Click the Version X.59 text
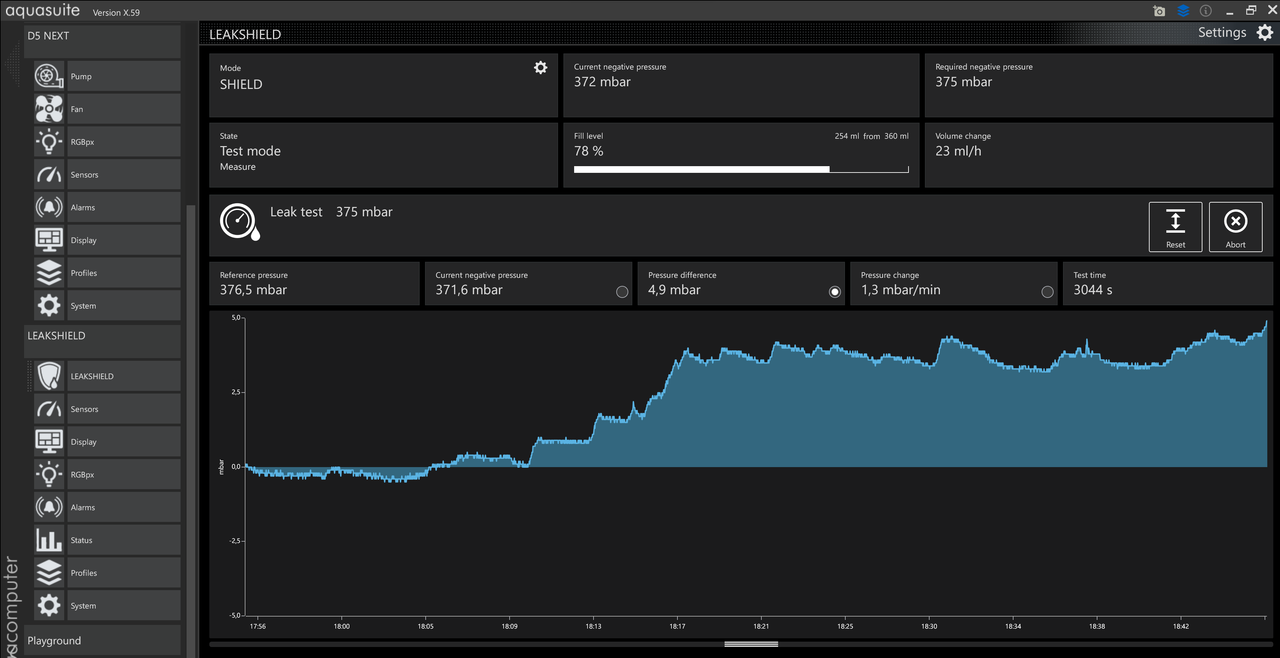The width and height of the screenshot is (1280, 658). pyautogui.click(x=116, y=12)
